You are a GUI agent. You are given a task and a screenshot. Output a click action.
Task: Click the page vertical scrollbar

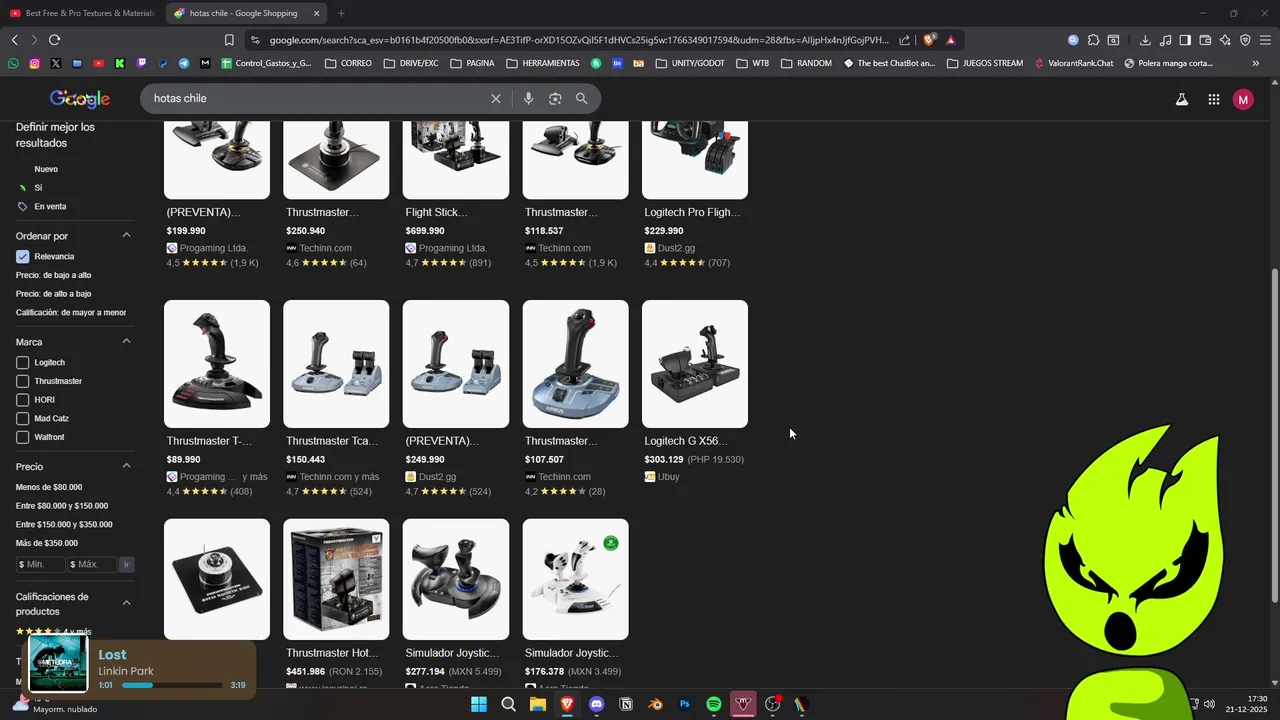[1274, 434]
